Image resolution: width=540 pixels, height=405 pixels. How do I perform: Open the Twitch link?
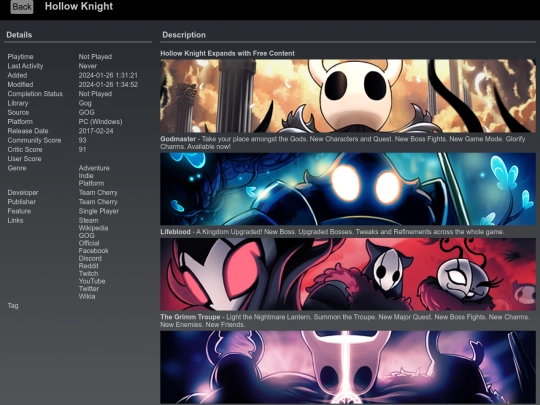point(89,273)
